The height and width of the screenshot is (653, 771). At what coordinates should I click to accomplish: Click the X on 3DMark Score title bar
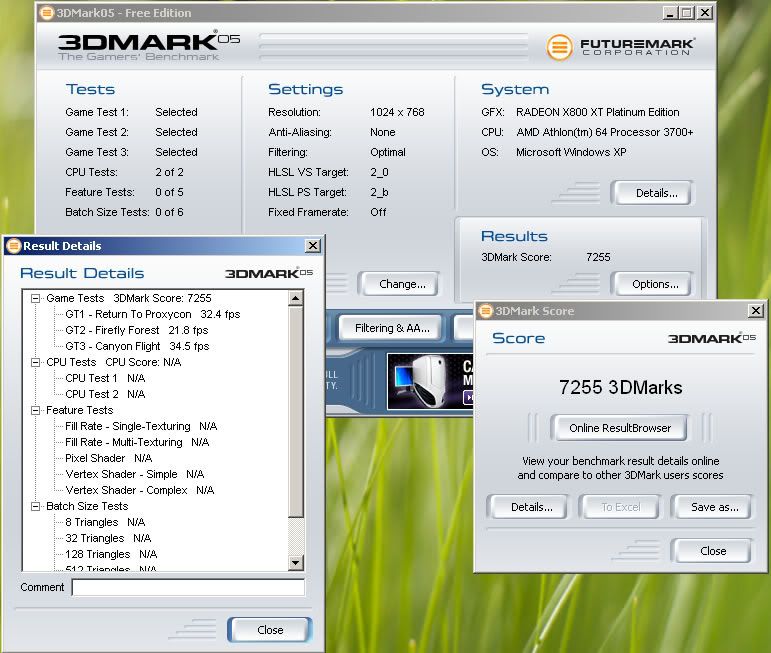click(x=756, y=311)
